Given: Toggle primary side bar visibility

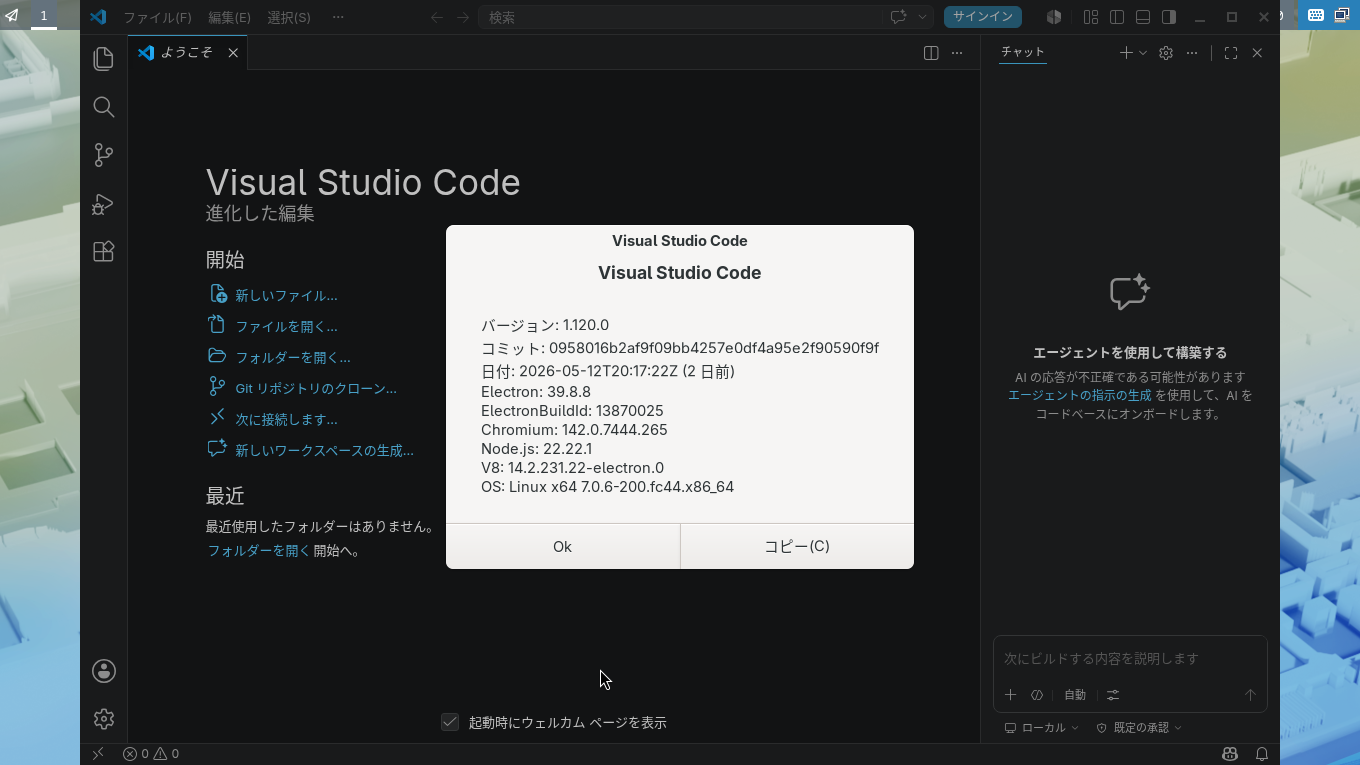Looking at the screenshot, I should pyautogui.click(x=1117, y=17).
